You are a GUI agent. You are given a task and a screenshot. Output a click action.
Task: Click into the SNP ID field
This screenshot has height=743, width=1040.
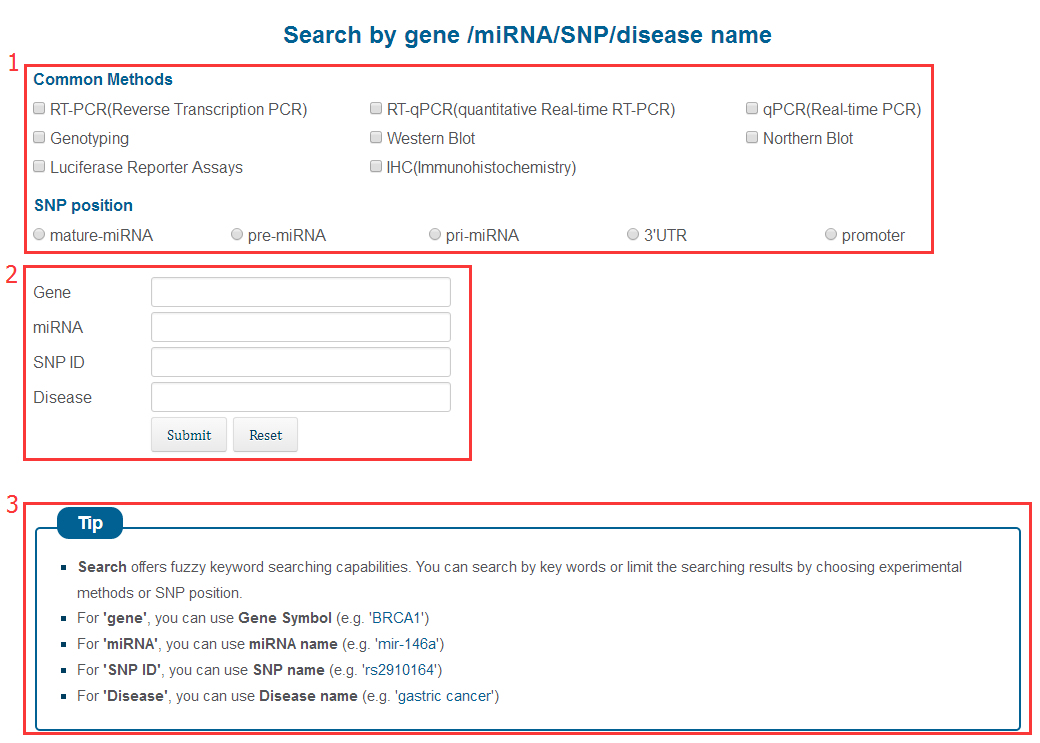pos(300,362)
